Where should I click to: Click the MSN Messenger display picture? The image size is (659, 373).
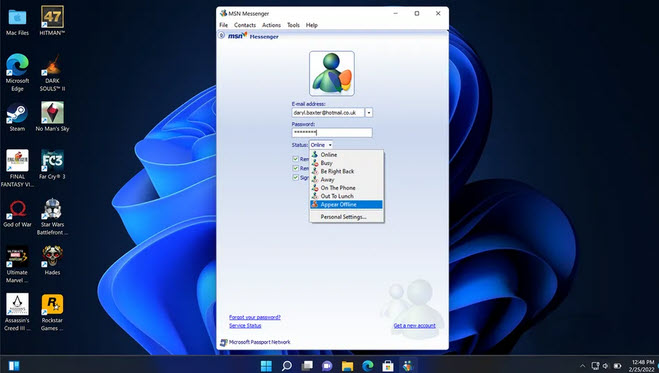pos(332,74)
